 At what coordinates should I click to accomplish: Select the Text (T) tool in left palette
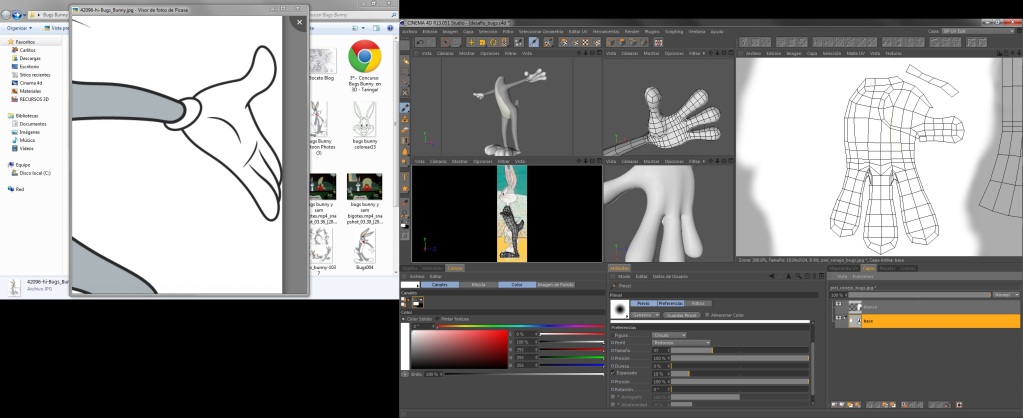405,177
